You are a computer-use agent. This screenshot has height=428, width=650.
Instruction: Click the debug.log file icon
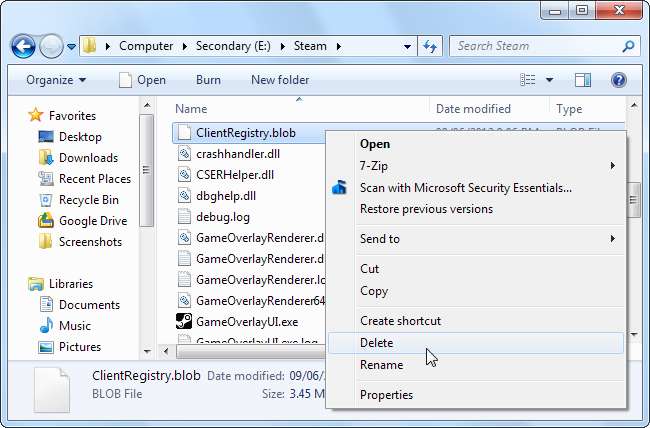point(184,216)
